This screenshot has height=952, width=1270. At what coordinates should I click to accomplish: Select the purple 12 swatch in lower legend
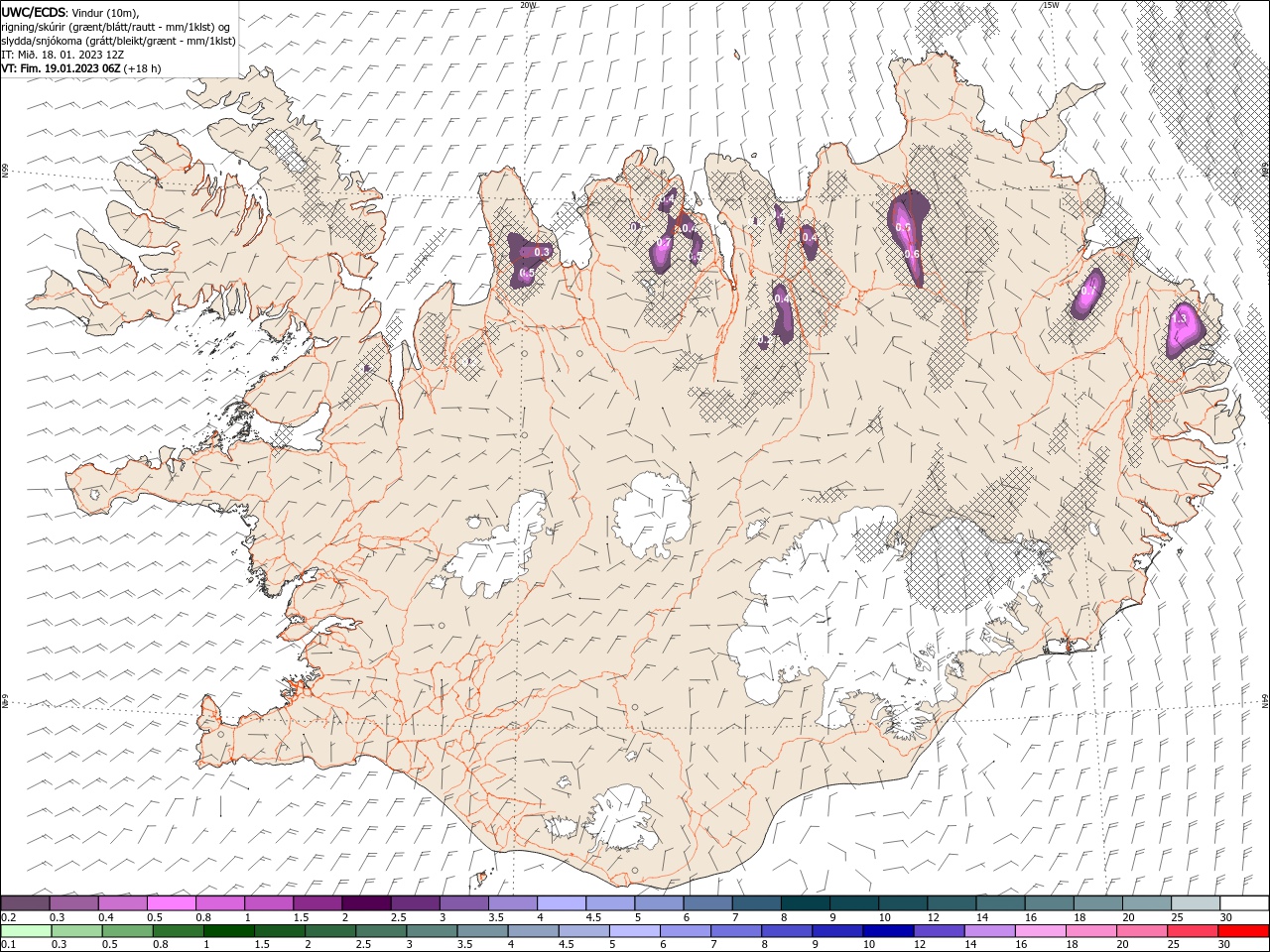(x=938, y=931)
